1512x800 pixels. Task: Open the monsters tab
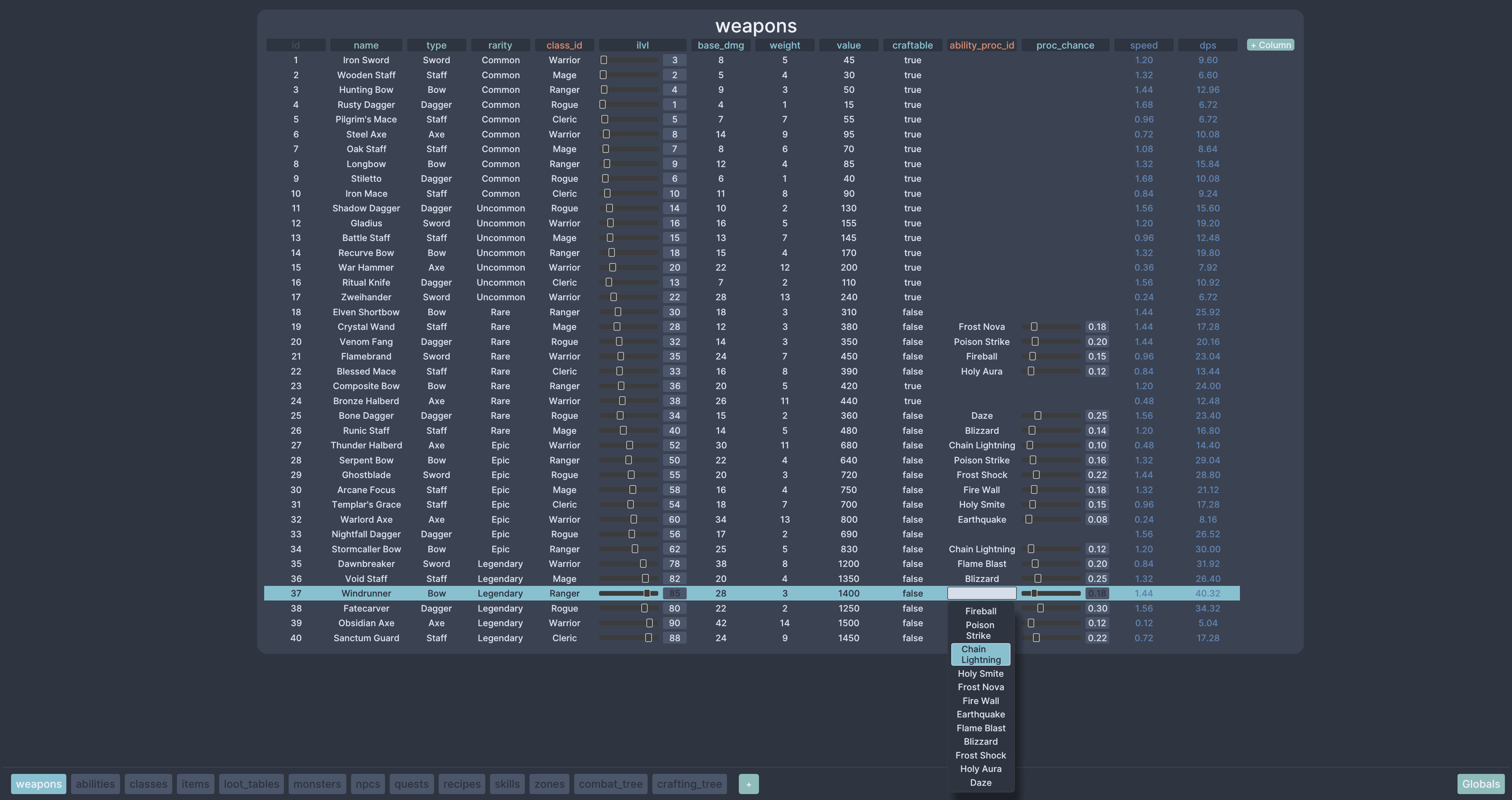pyautogui.click(x=317, y=783)
